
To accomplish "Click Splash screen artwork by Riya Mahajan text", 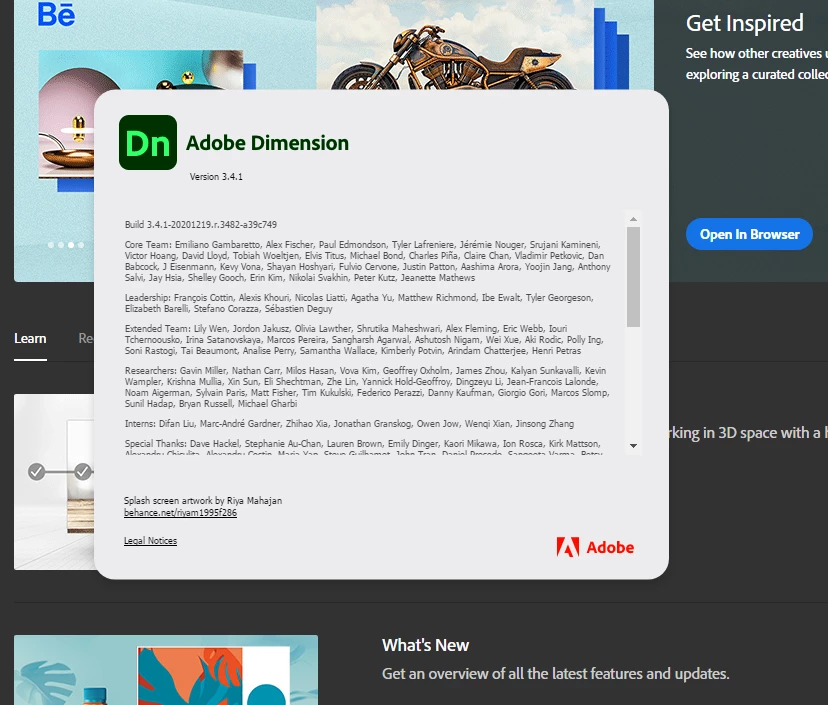I will pos(203,500).
